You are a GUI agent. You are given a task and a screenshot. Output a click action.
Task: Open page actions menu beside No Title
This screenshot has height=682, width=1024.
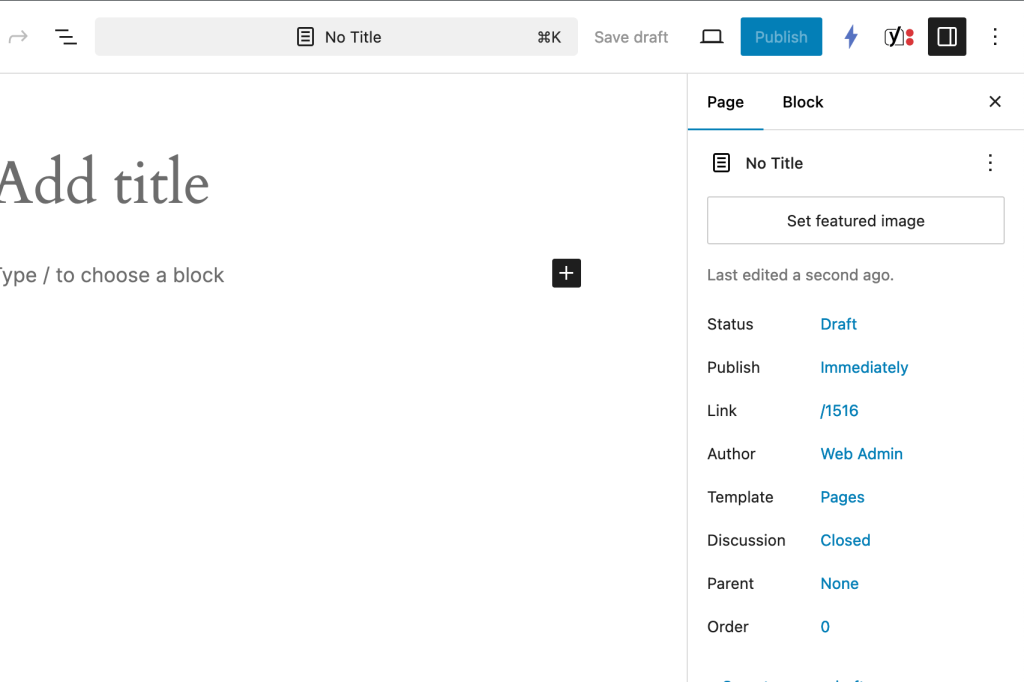click(990, 163)
